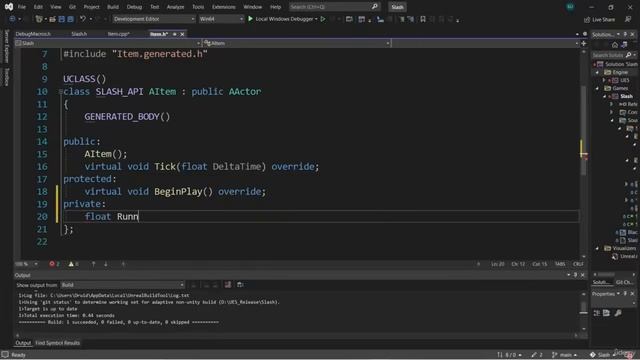Open the Debug menu
The image size is (640, 360).
134,7
